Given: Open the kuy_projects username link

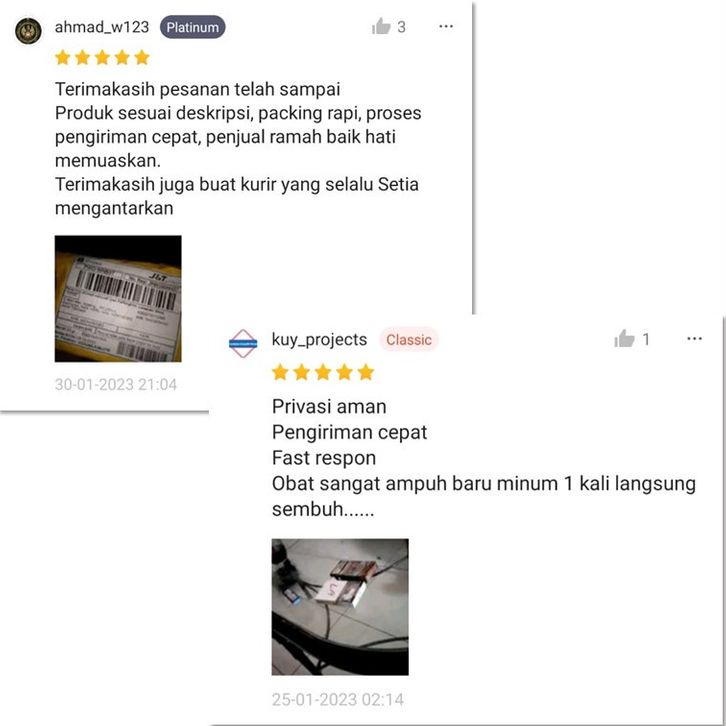Looking at the screenshot, I should pos(319,339).
